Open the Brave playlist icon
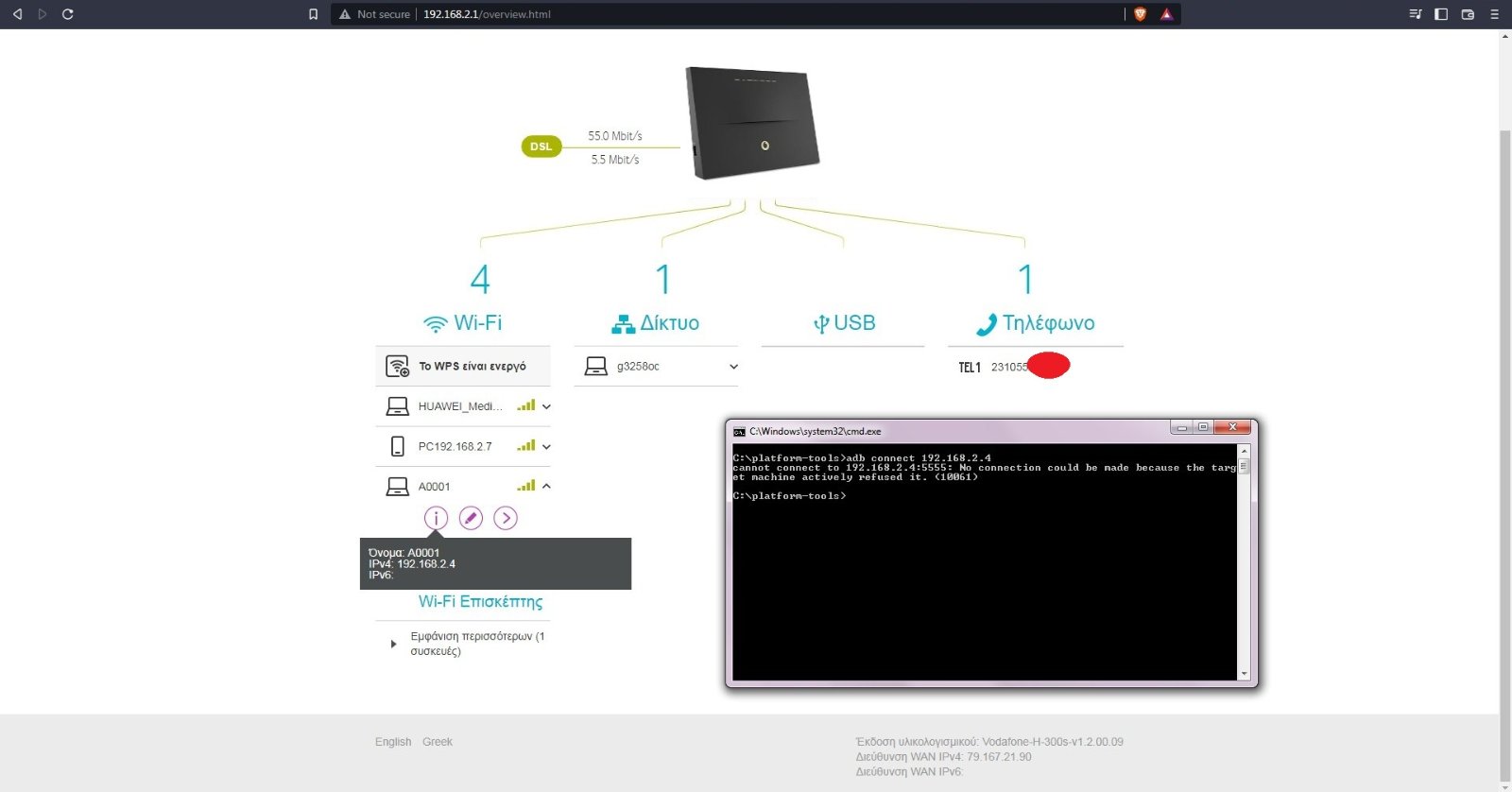This screenshot has width=1512, height=792. click(1415, 14)
